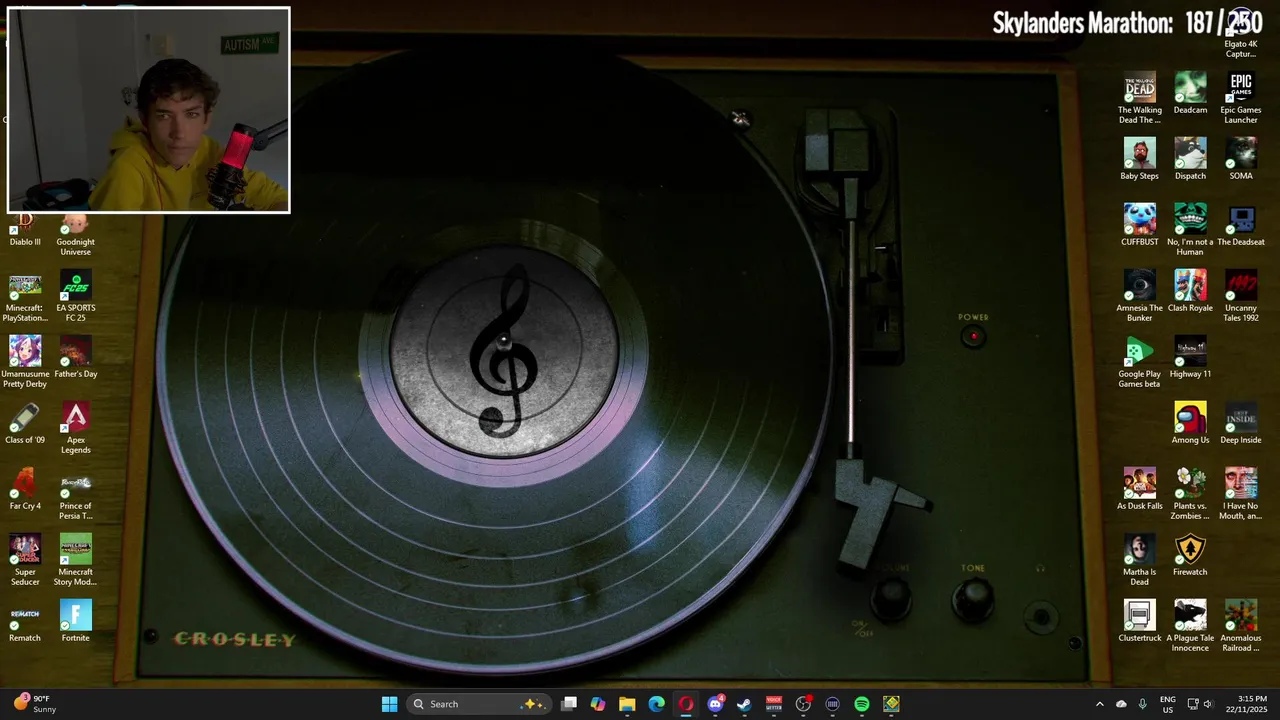The height and width of the screenshot is (720, 1280).
Task: Click the Clustertruck desktop icon
Action: tap(1140, 621)
